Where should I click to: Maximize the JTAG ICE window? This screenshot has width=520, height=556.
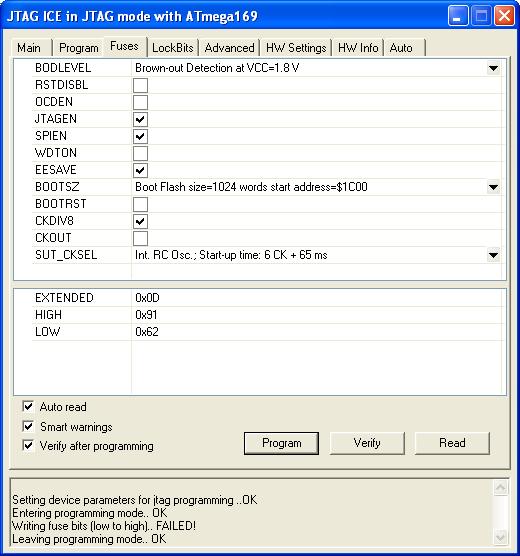pyautogui.click(x=481, y=16)
